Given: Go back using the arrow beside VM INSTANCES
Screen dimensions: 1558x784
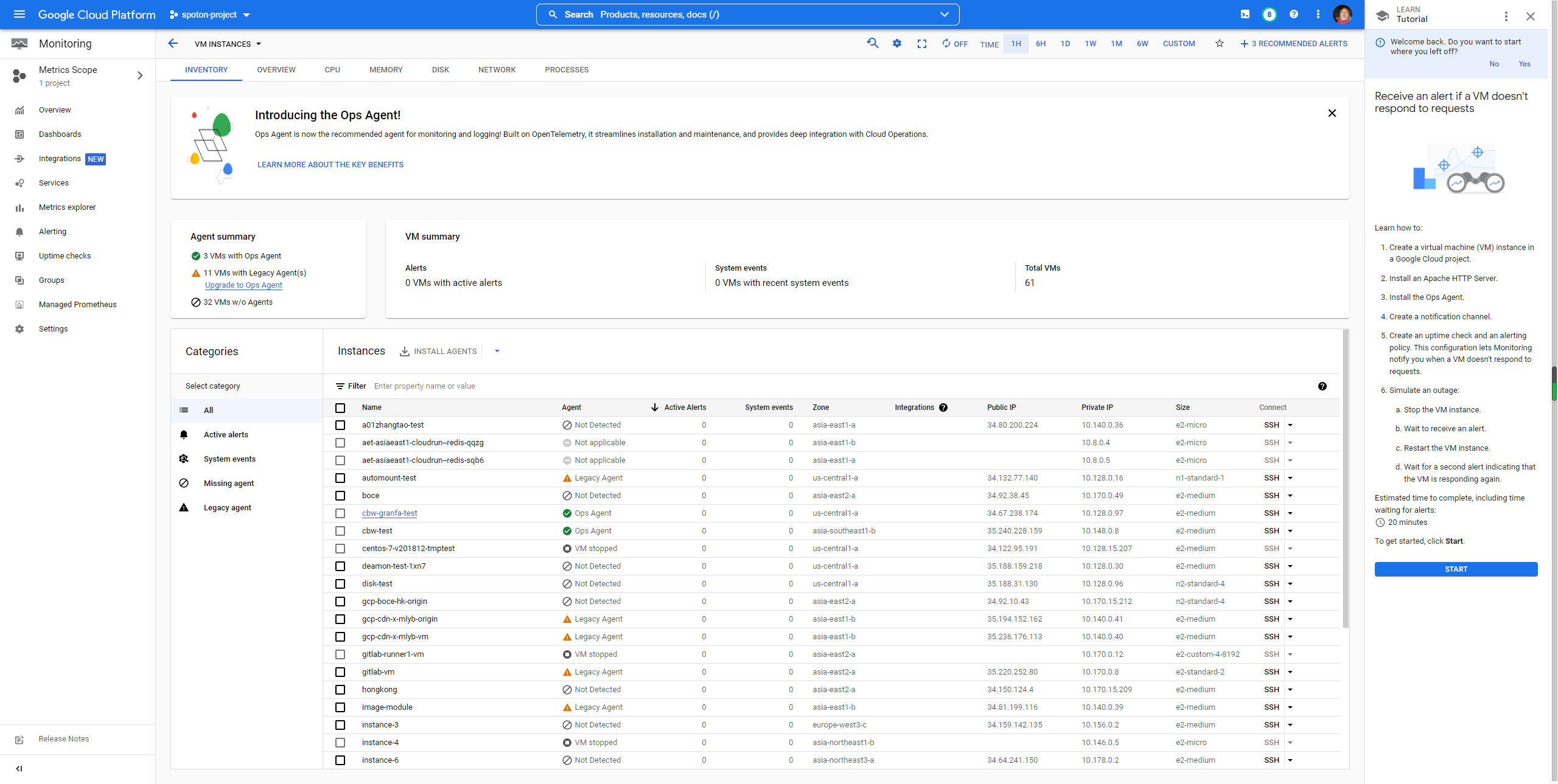Looking at the screenshot, I should pos(173,43).
